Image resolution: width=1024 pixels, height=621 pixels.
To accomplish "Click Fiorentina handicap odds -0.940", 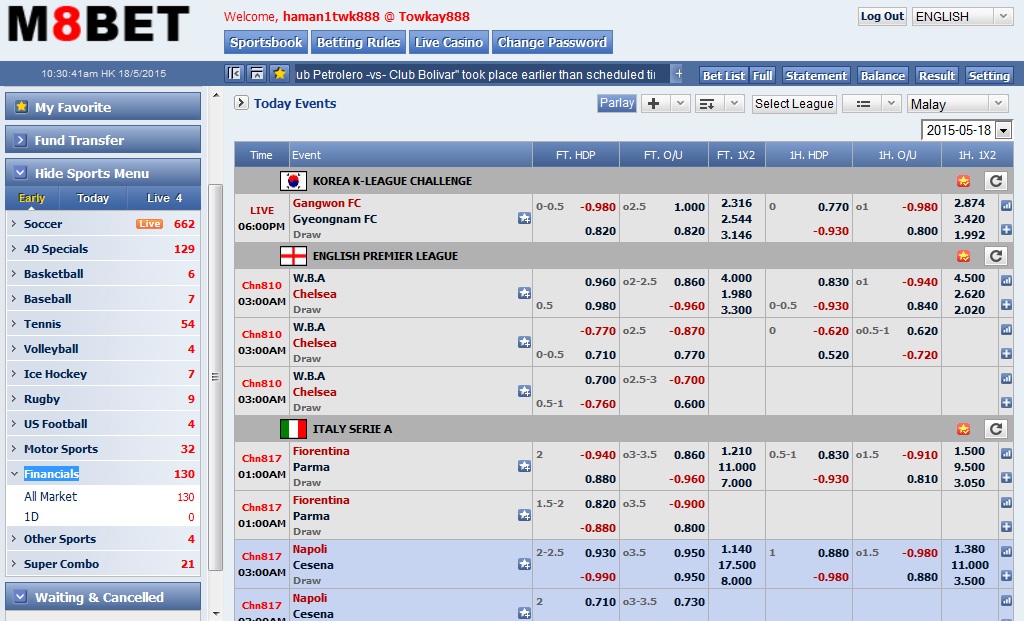I will [x=598, y=455].
